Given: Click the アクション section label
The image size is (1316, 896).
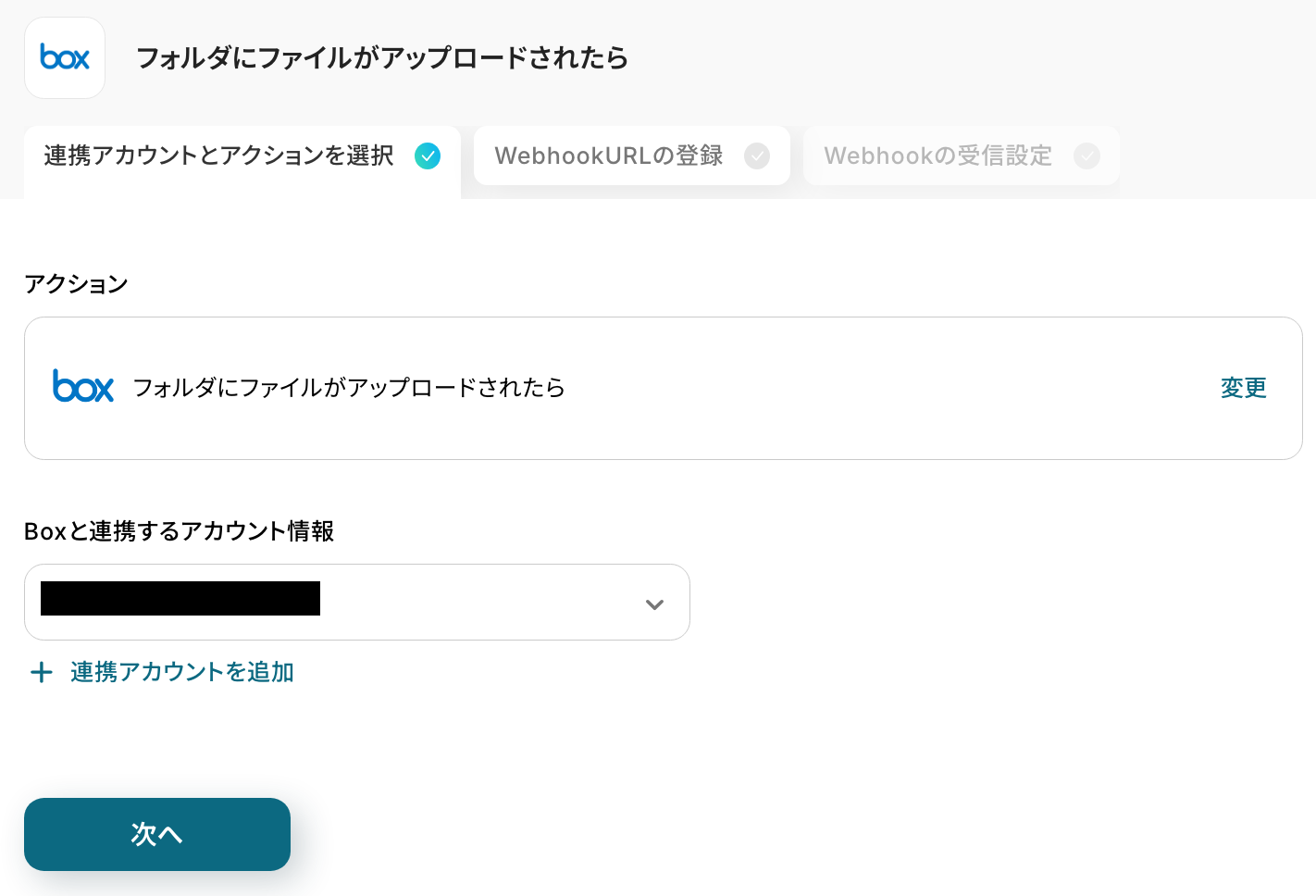Looking at the screenshot, I should (x=76, y=284).
